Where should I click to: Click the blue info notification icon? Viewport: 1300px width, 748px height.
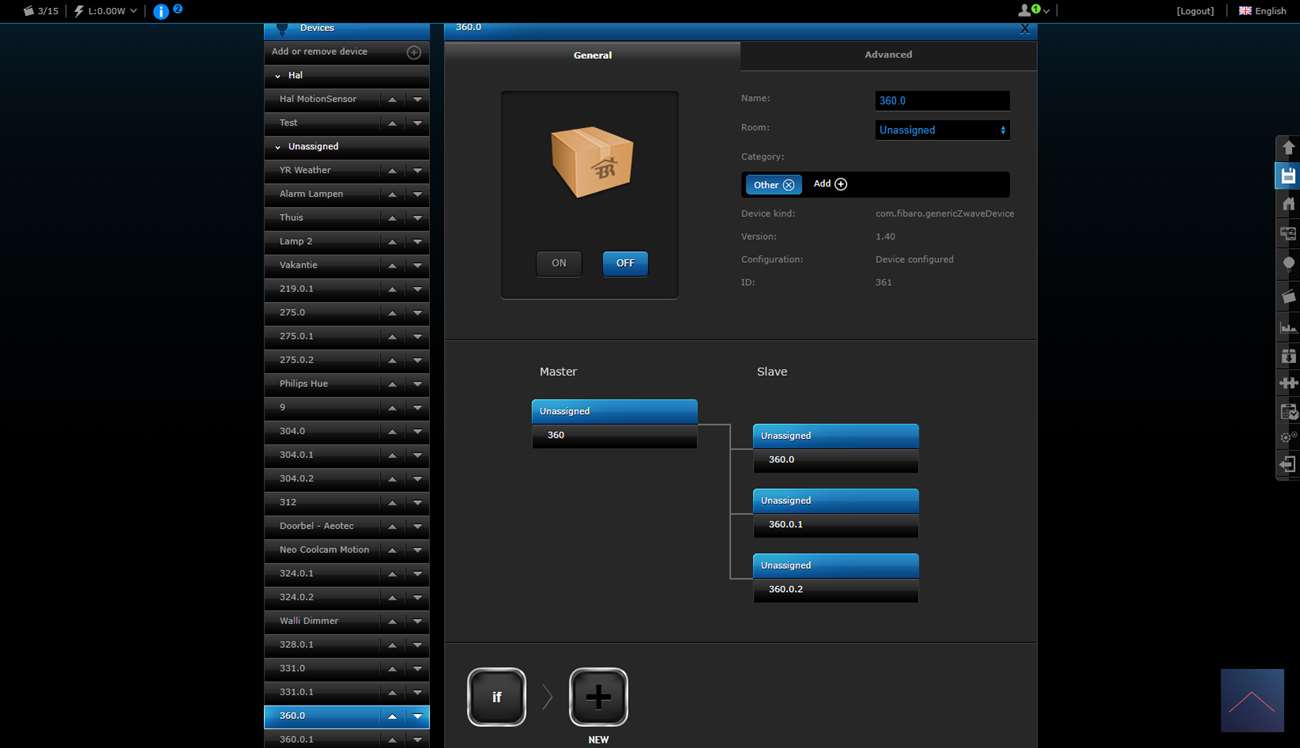point(162,12)
